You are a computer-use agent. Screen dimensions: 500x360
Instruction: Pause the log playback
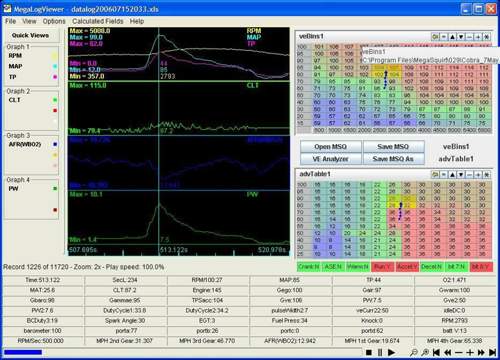(380, 352)
